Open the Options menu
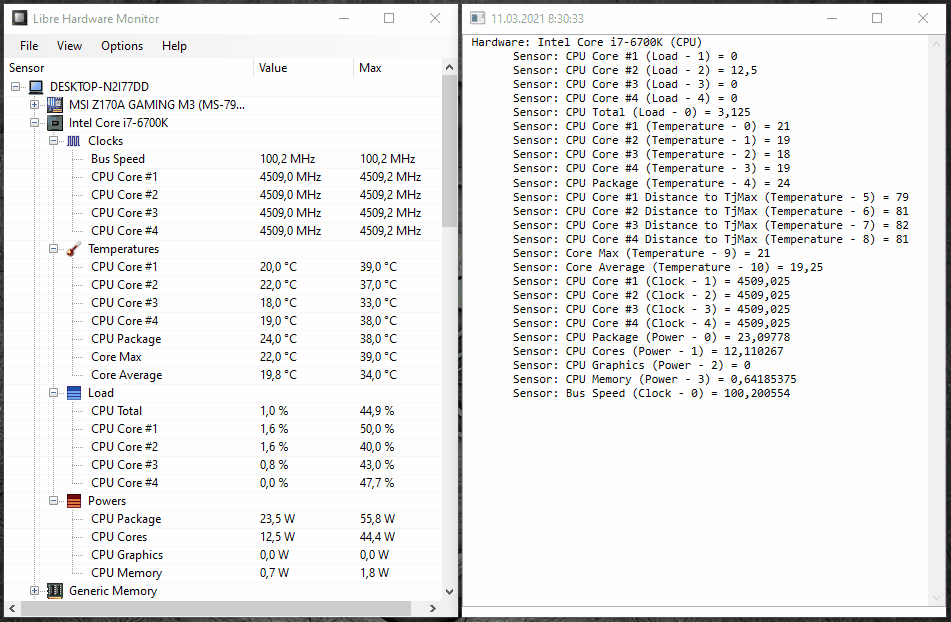The image size is (951, 622). (x=121, y=45)
